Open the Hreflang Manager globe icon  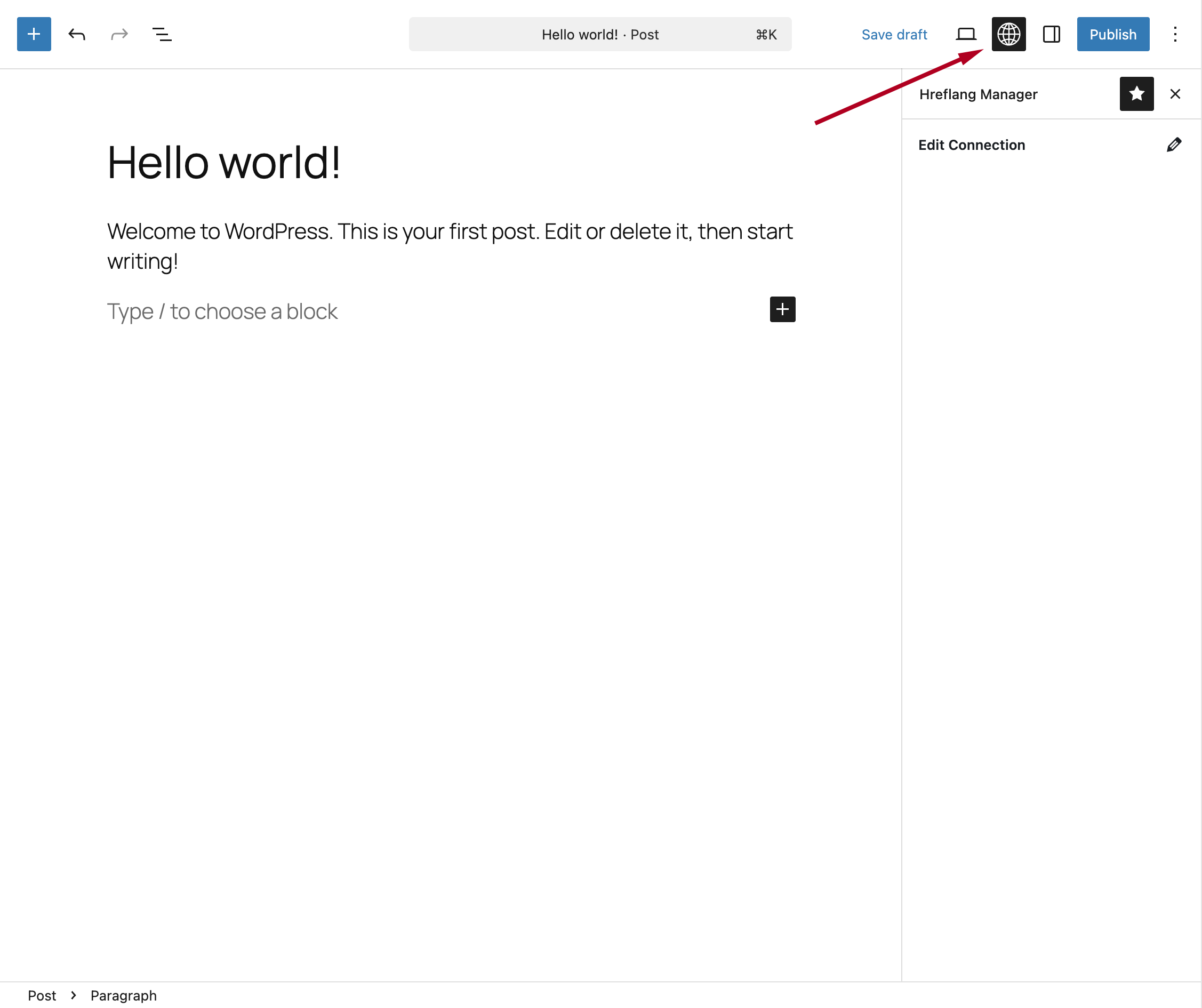pos(1008,34)
